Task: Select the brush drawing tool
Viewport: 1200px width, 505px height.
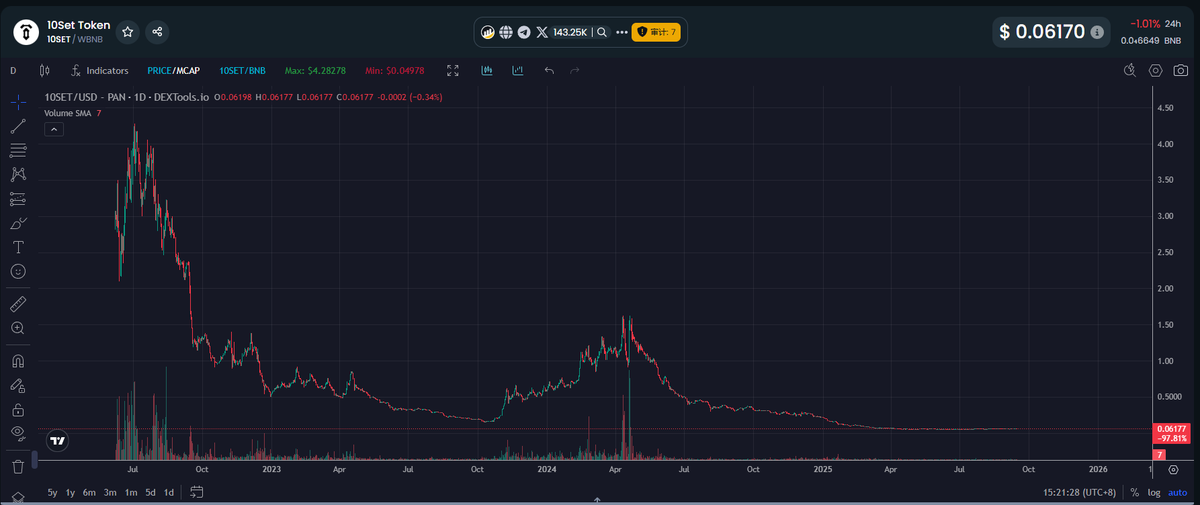Action: pyautogui.click(x=18, y=222)
